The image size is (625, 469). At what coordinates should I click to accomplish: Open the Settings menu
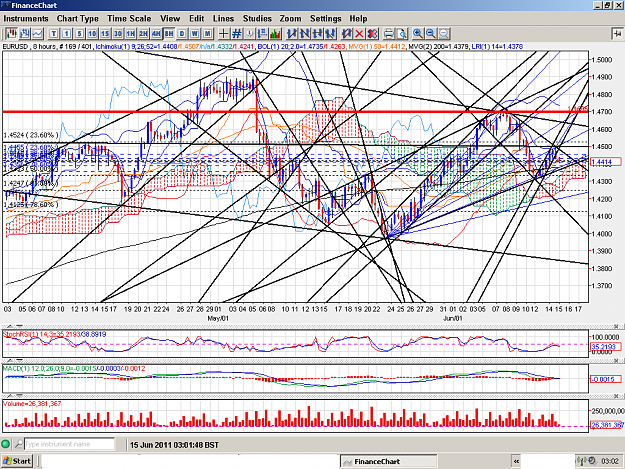coord(326,18)
